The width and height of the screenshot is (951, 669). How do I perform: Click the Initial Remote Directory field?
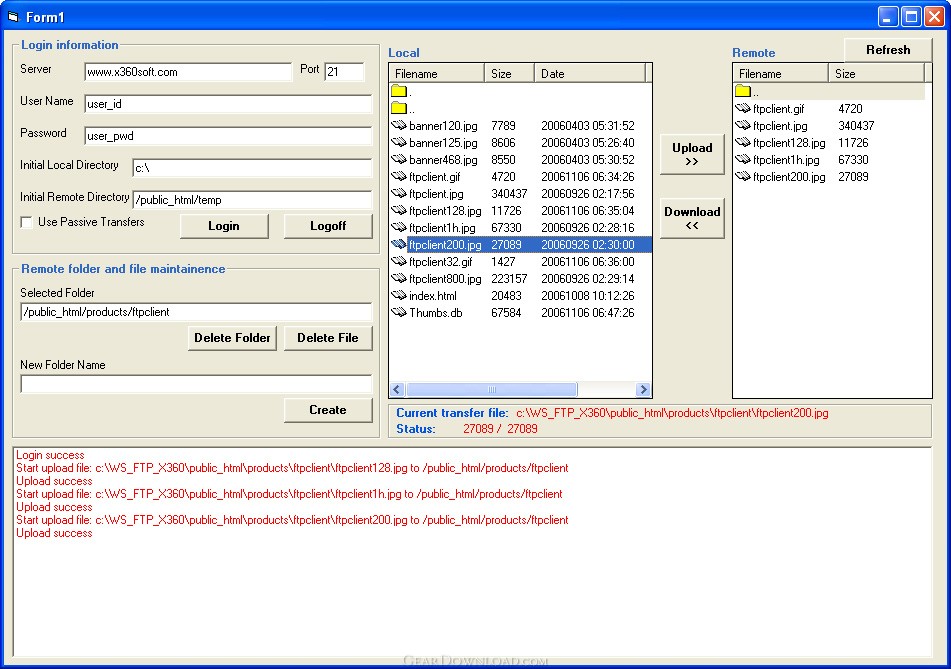(252, 200)
